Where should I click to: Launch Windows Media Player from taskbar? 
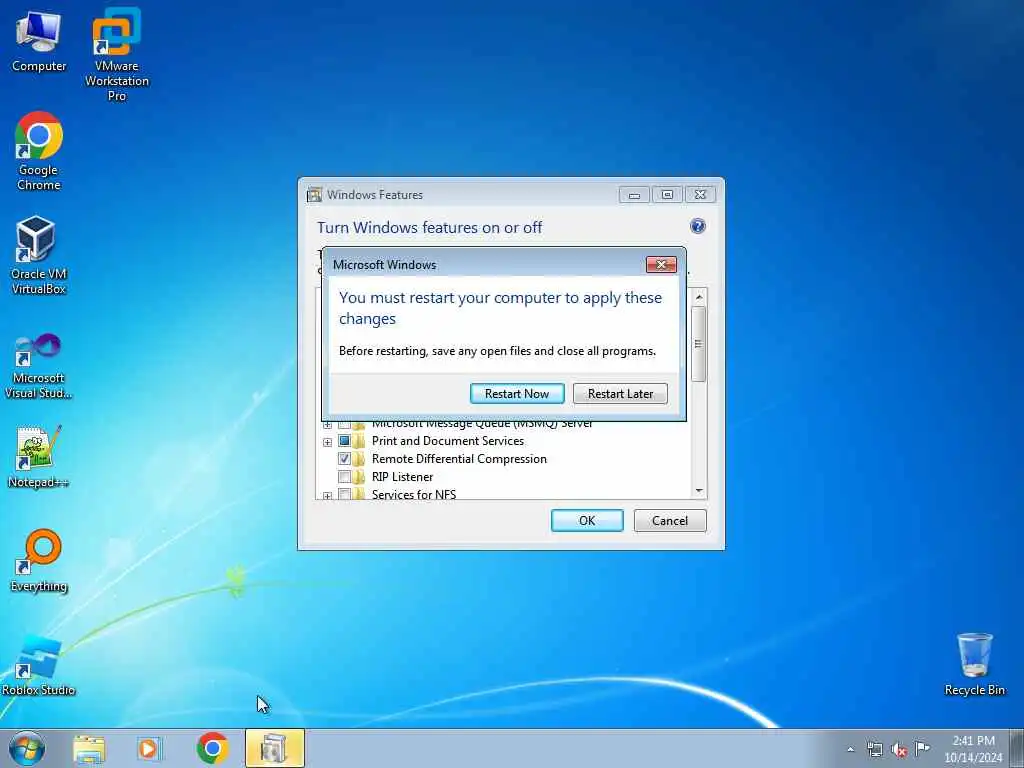point(149,748)
